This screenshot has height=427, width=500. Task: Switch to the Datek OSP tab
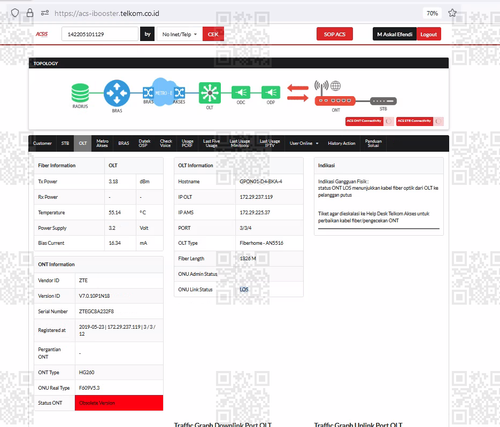[x=144, y=143]
